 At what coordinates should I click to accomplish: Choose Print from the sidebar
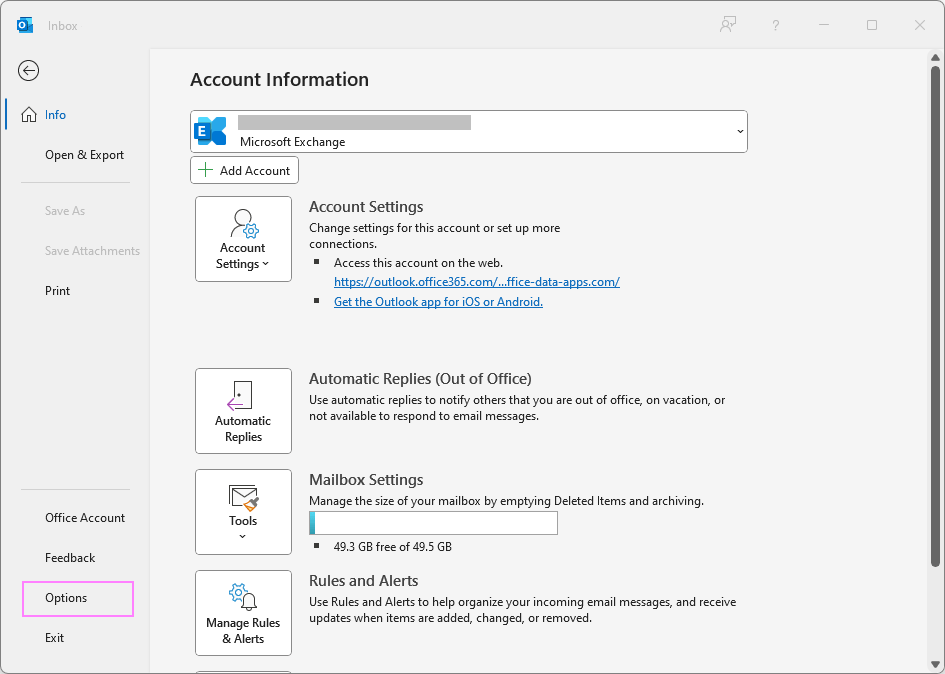[x=58, y=291]
